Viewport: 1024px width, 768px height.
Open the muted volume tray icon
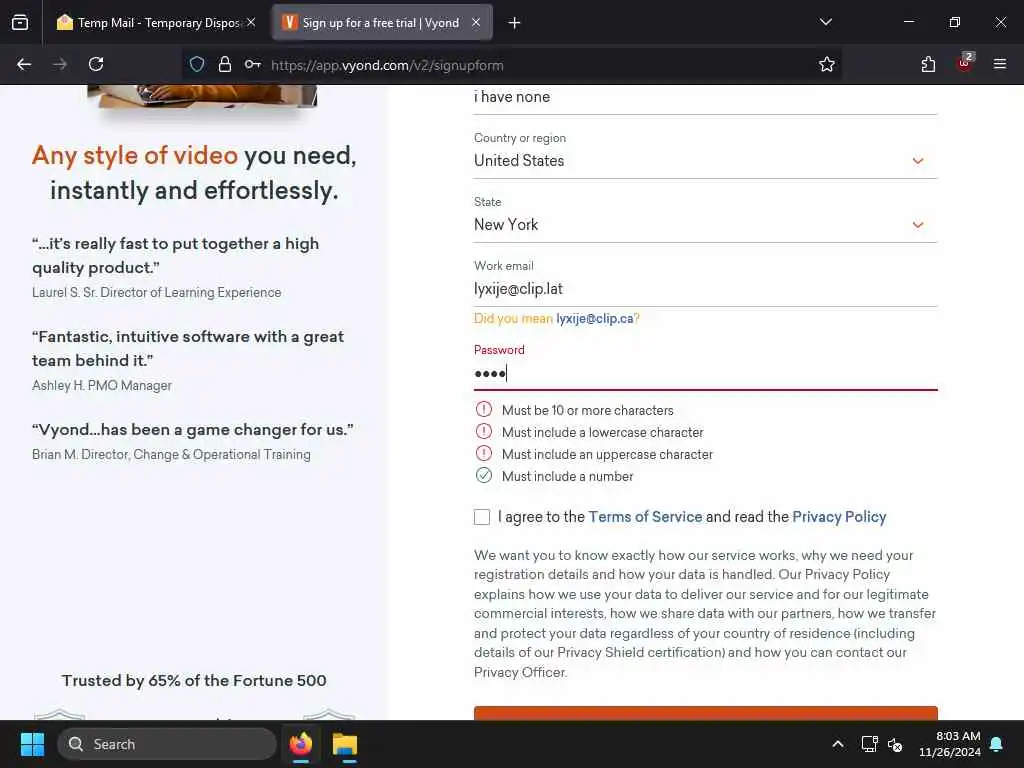[895, 744]
